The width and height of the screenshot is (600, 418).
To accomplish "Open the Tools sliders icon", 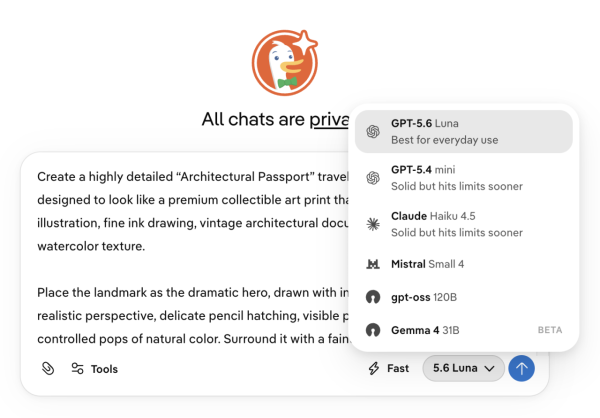I will pos(77,369).
